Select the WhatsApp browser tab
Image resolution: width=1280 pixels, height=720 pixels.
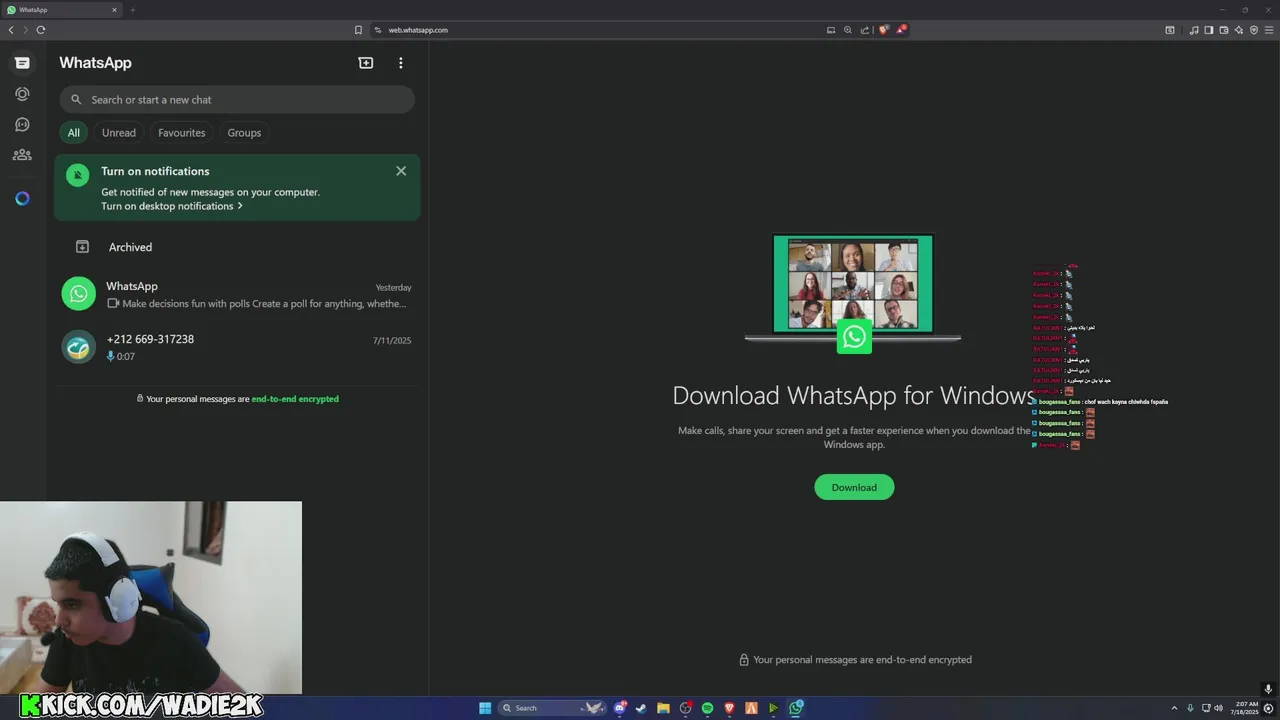[x=62, y=10]
